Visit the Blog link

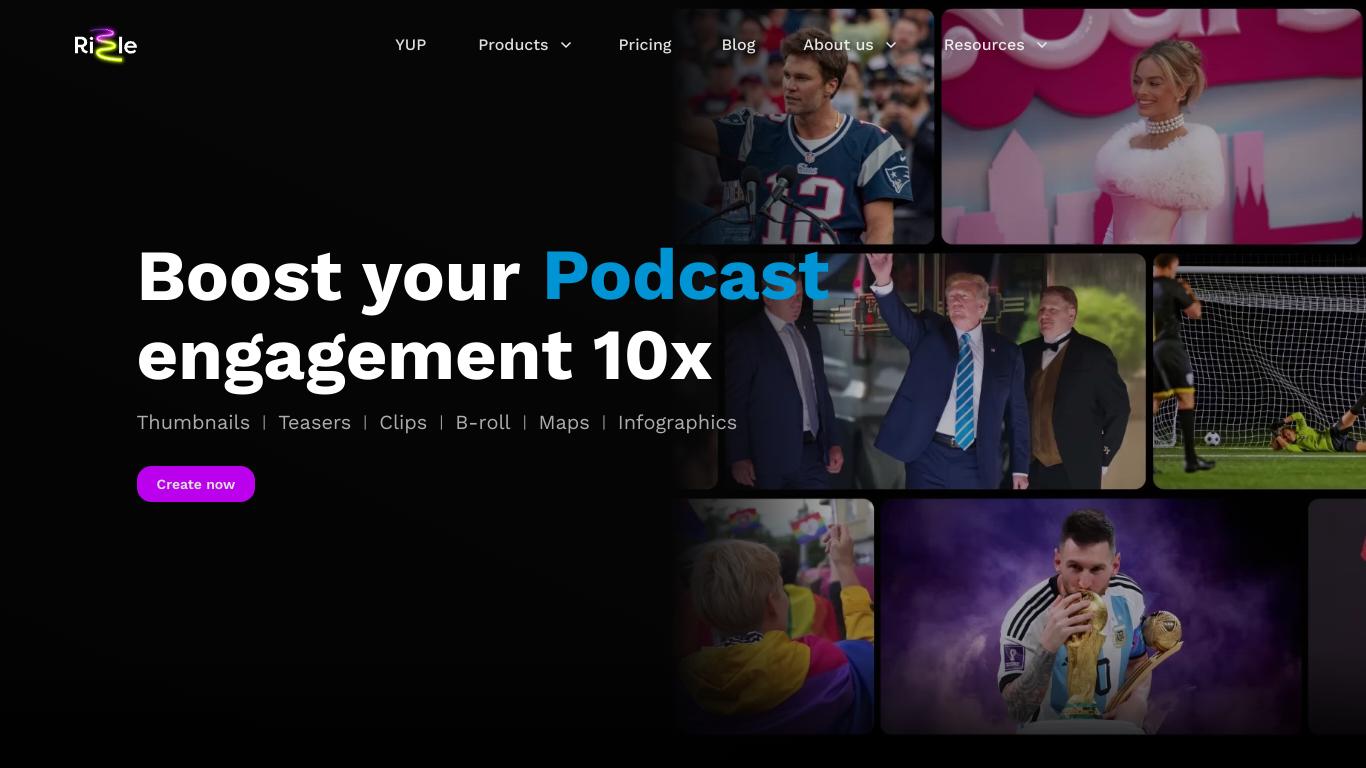click(739, 45)
